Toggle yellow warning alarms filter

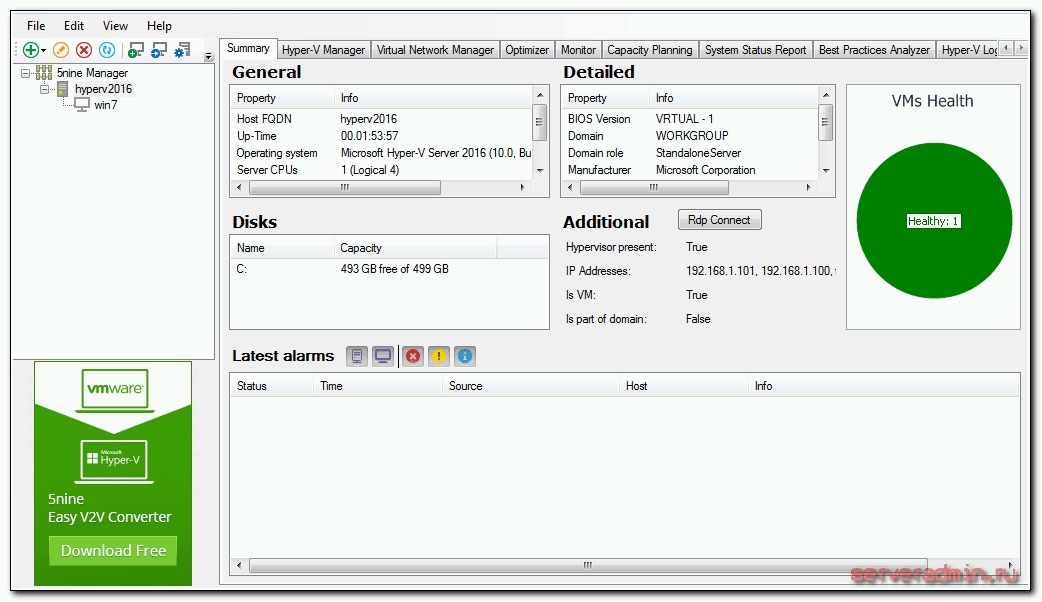click(439, 356)
